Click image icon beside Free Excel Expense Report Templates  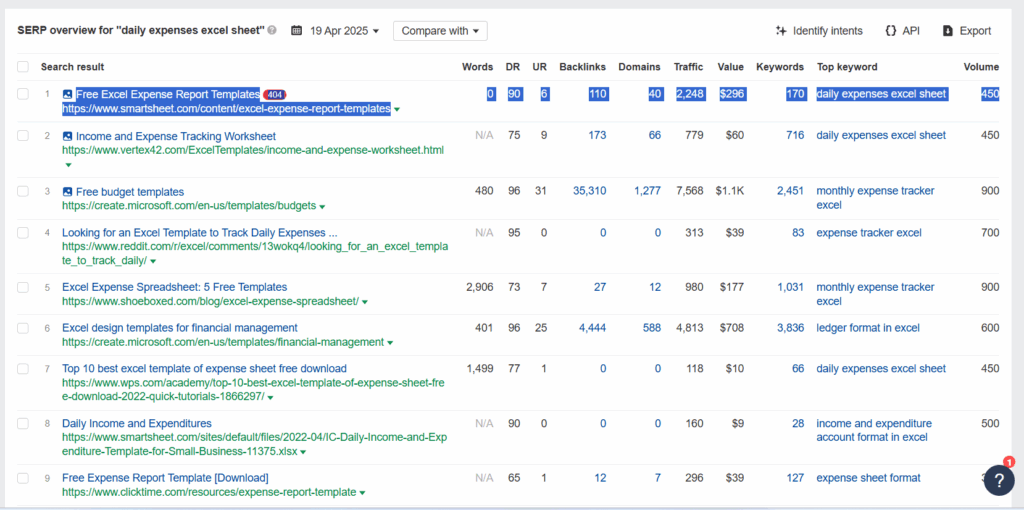67,94
